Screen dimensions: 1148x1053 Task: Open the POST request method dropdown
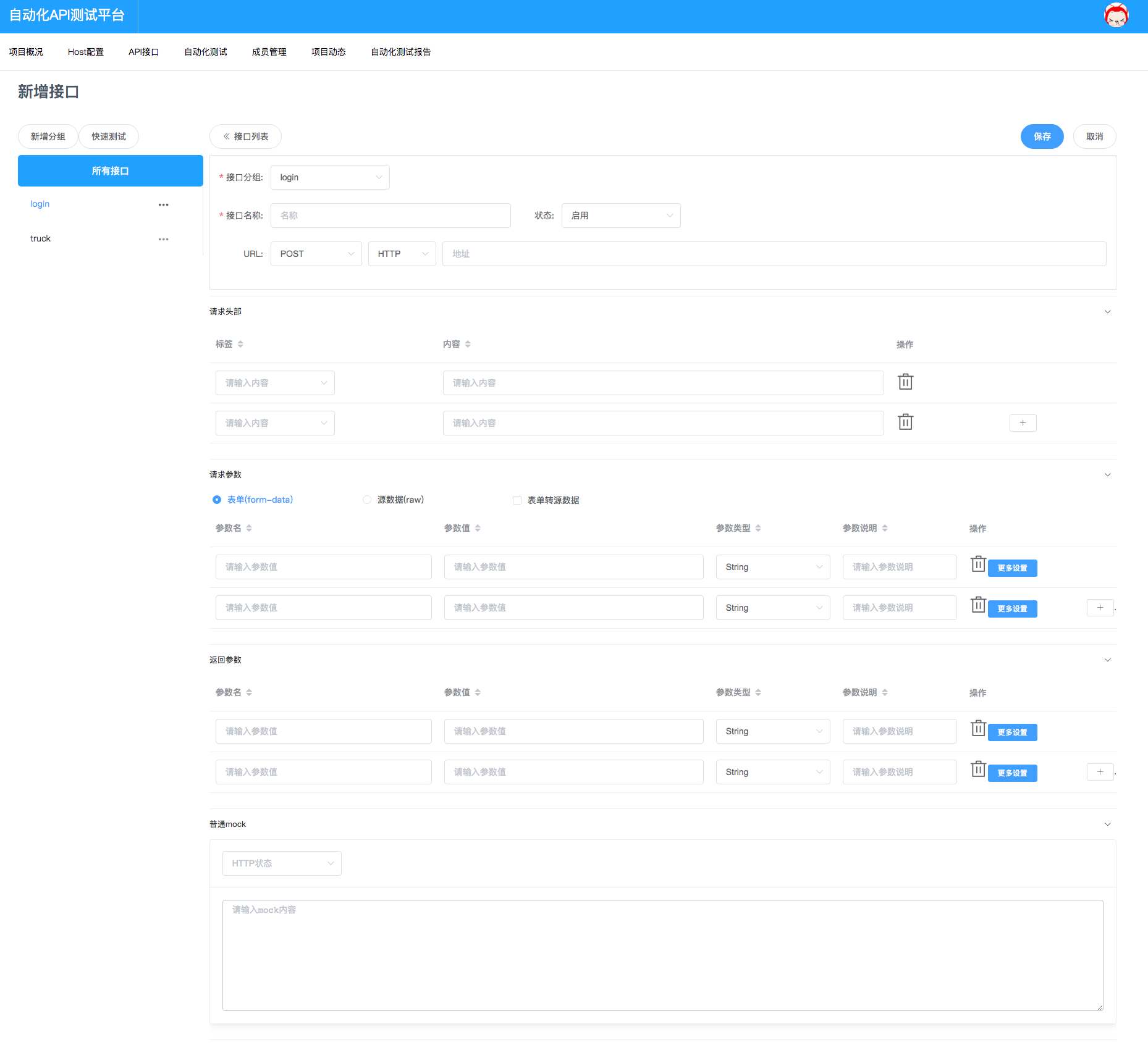[x=316, y=254]
